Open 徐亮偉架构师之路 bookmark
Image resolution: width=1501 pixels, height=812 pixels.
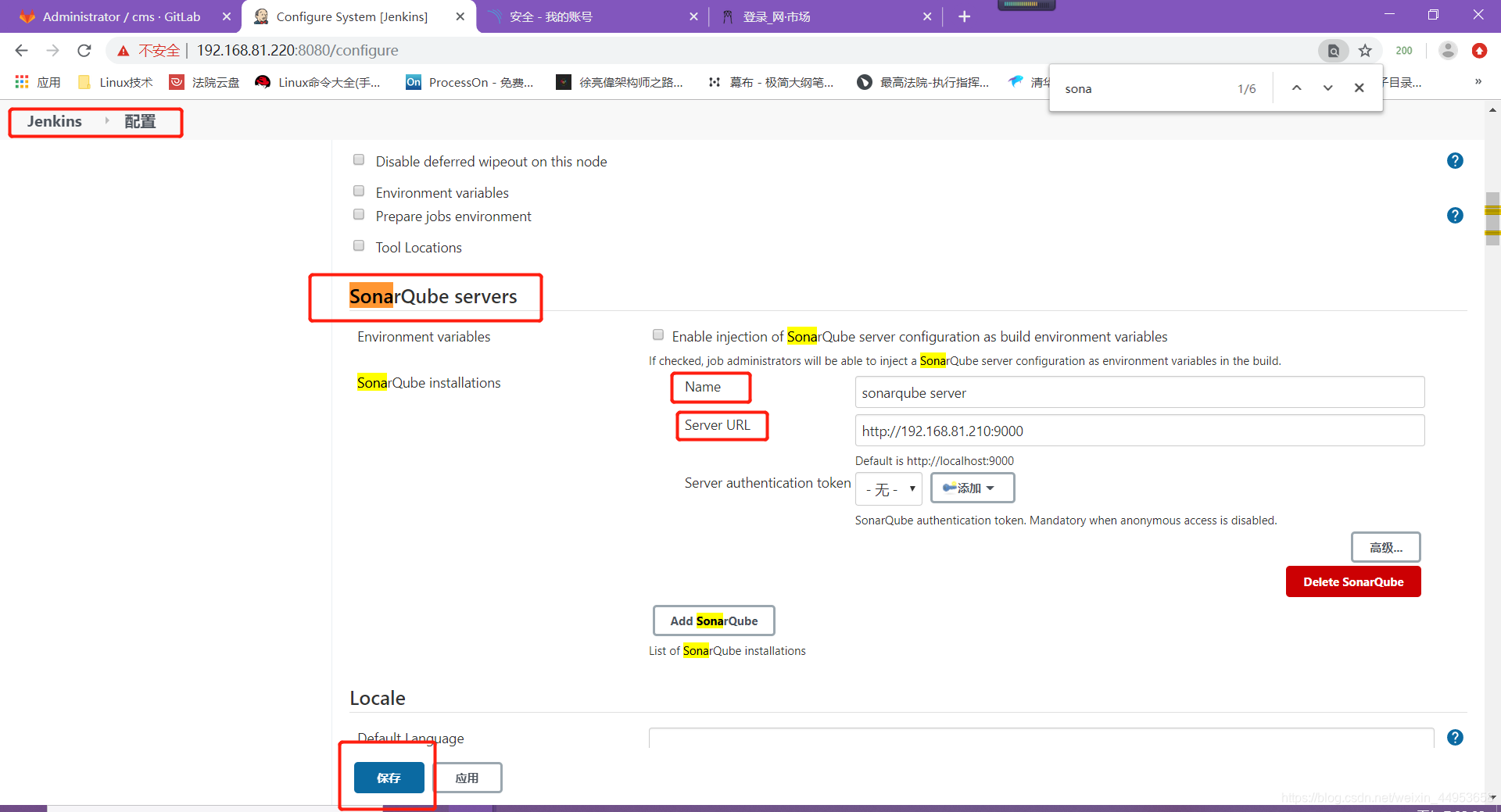pos(619,82)
